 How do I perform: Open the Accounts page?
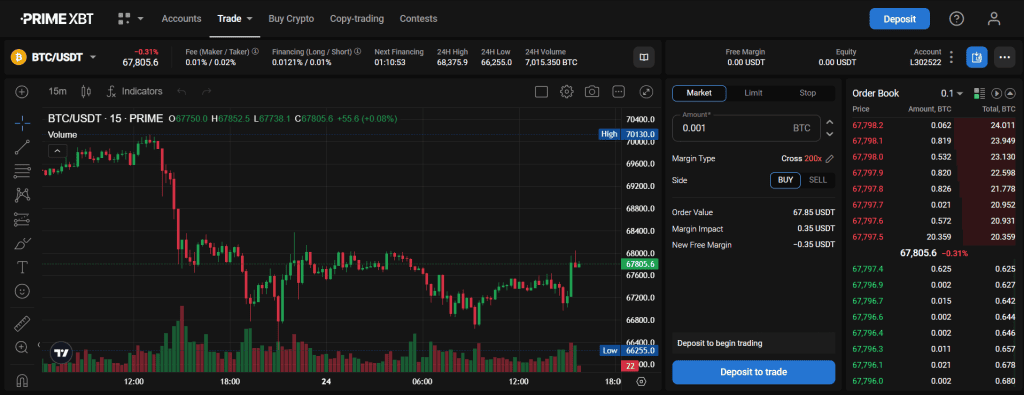point(181,19)
